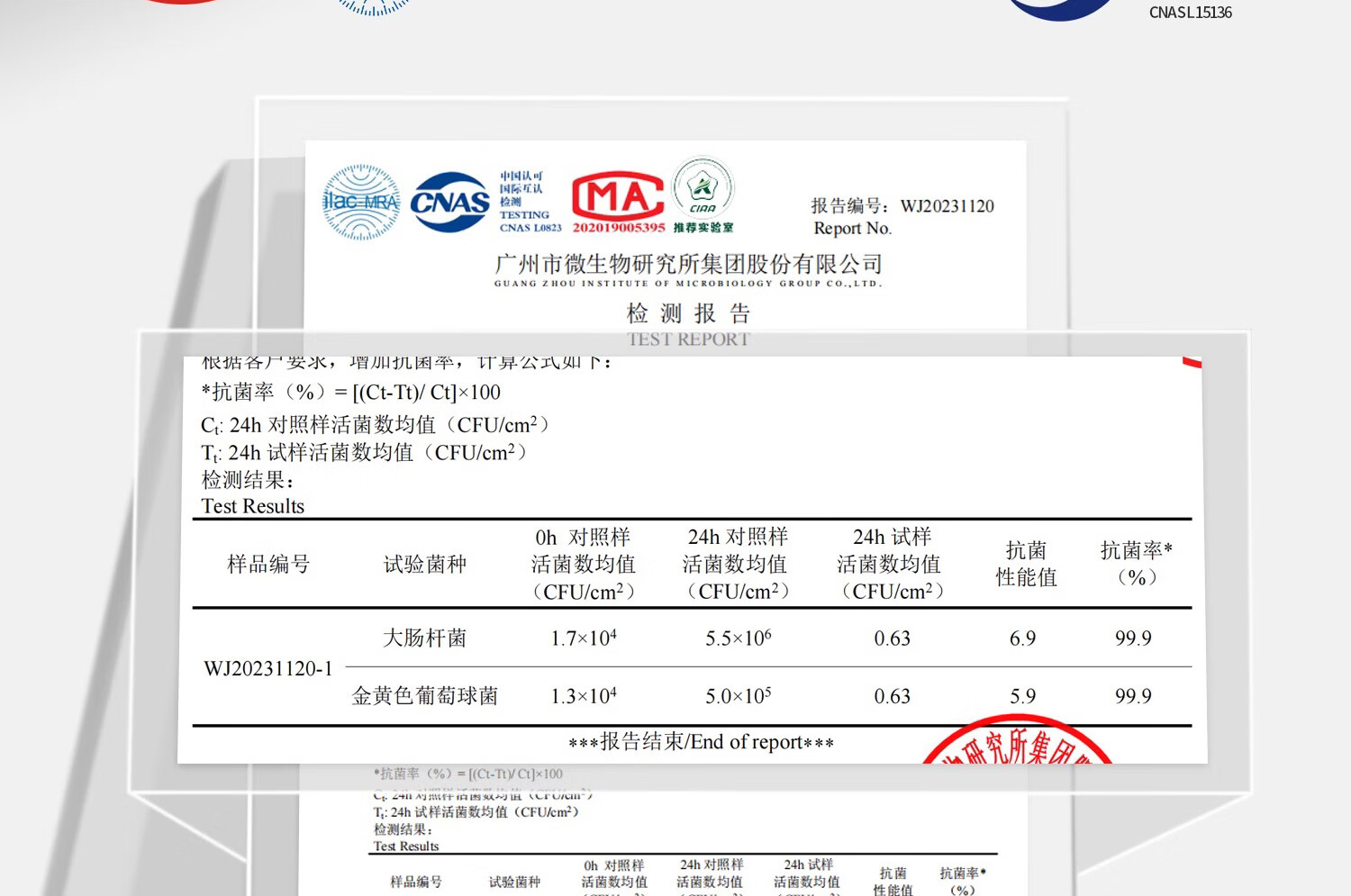Click the "金黄色葡萄球菌" strain cell
Image resolution: width=1351 pixels, height=896 pixels.
pos(425,696)
